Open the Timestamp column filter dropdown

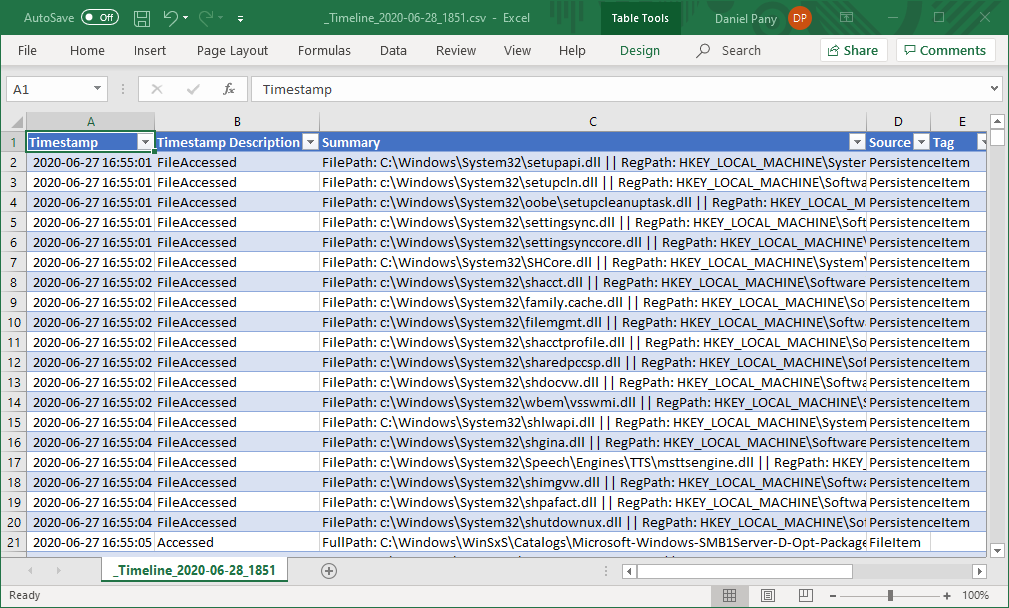pyautogui.click(x=145, y=142)
